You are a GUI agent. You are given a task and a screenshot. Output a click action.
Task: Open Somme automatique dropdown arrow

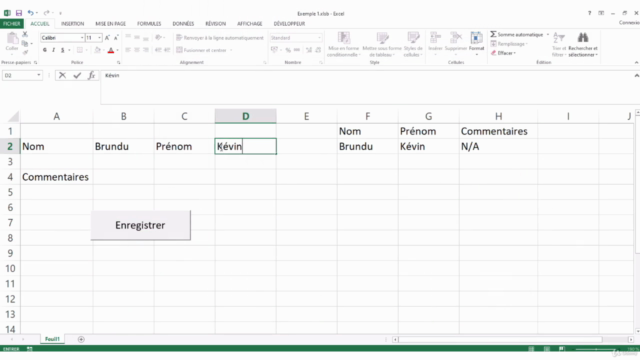(x=548, y=35)
